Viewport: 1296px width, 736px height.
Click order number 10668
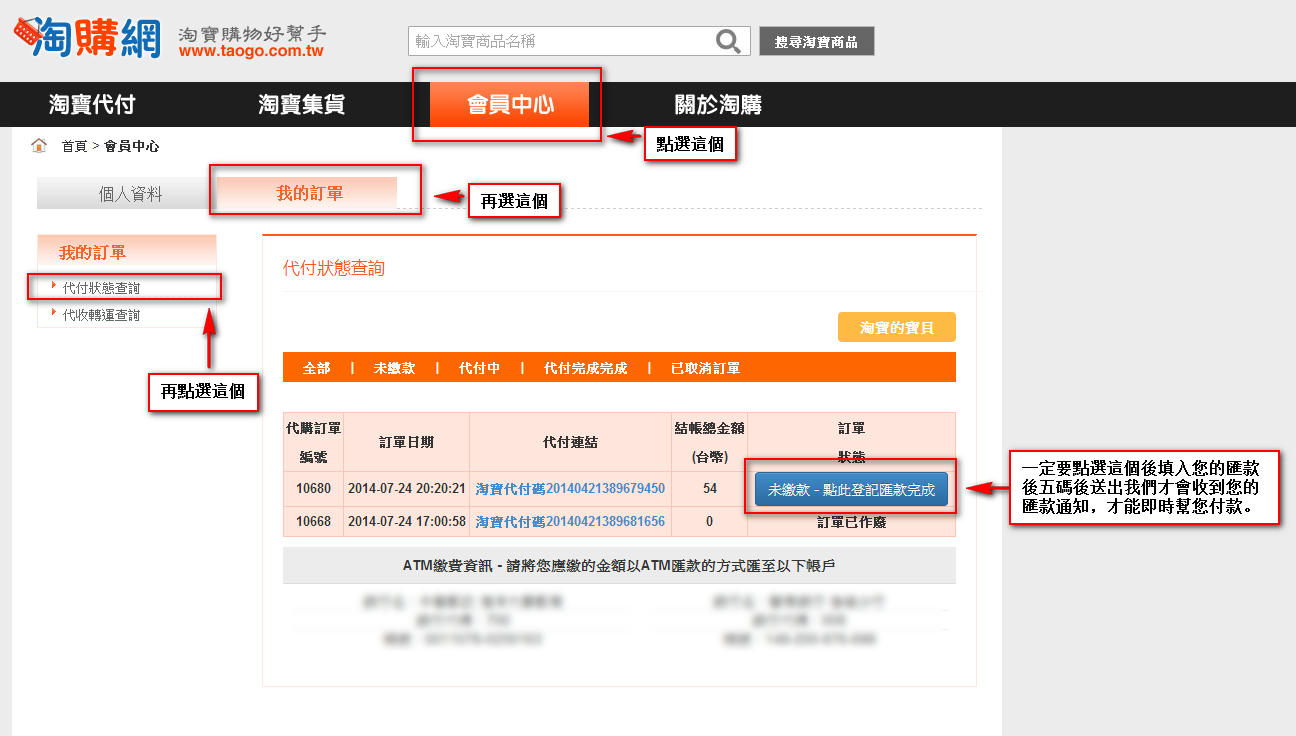pyautogui.click(x=313, y=522)
